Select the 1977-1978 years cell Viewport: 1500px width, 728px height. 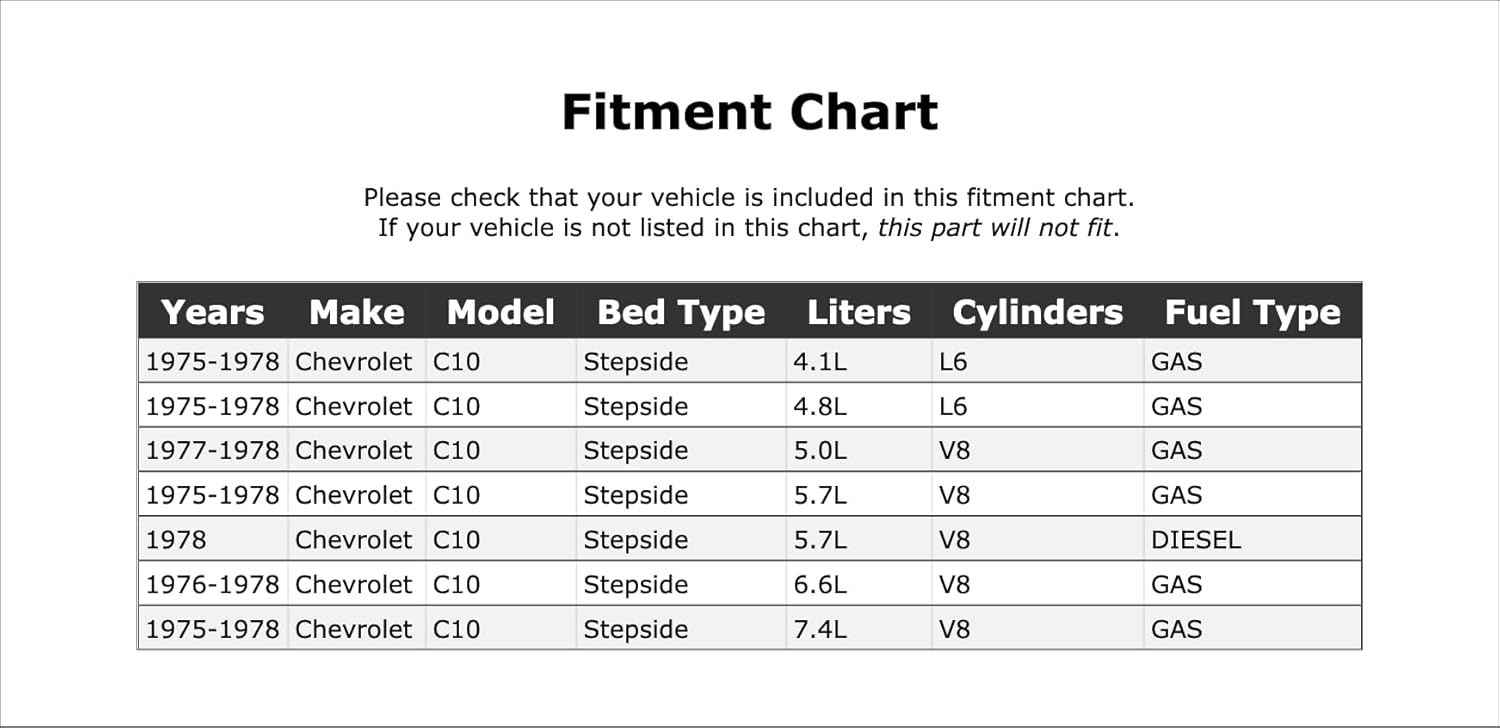pyautogui.click(x=212, y=451)
